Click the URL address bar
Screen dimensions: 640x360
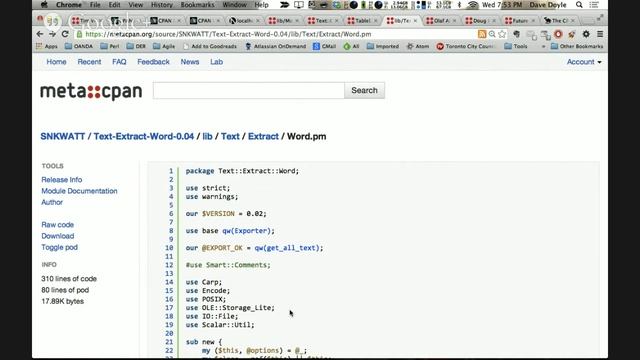276,34
